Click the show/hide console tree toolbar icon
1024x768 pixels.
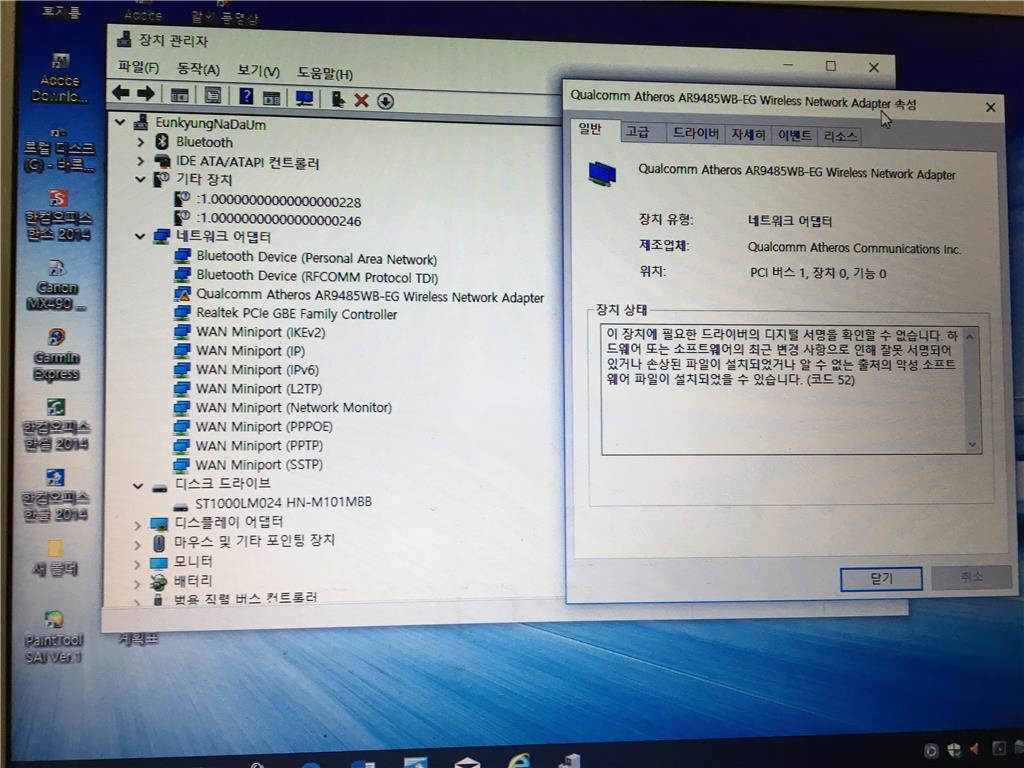pos(180,95)
